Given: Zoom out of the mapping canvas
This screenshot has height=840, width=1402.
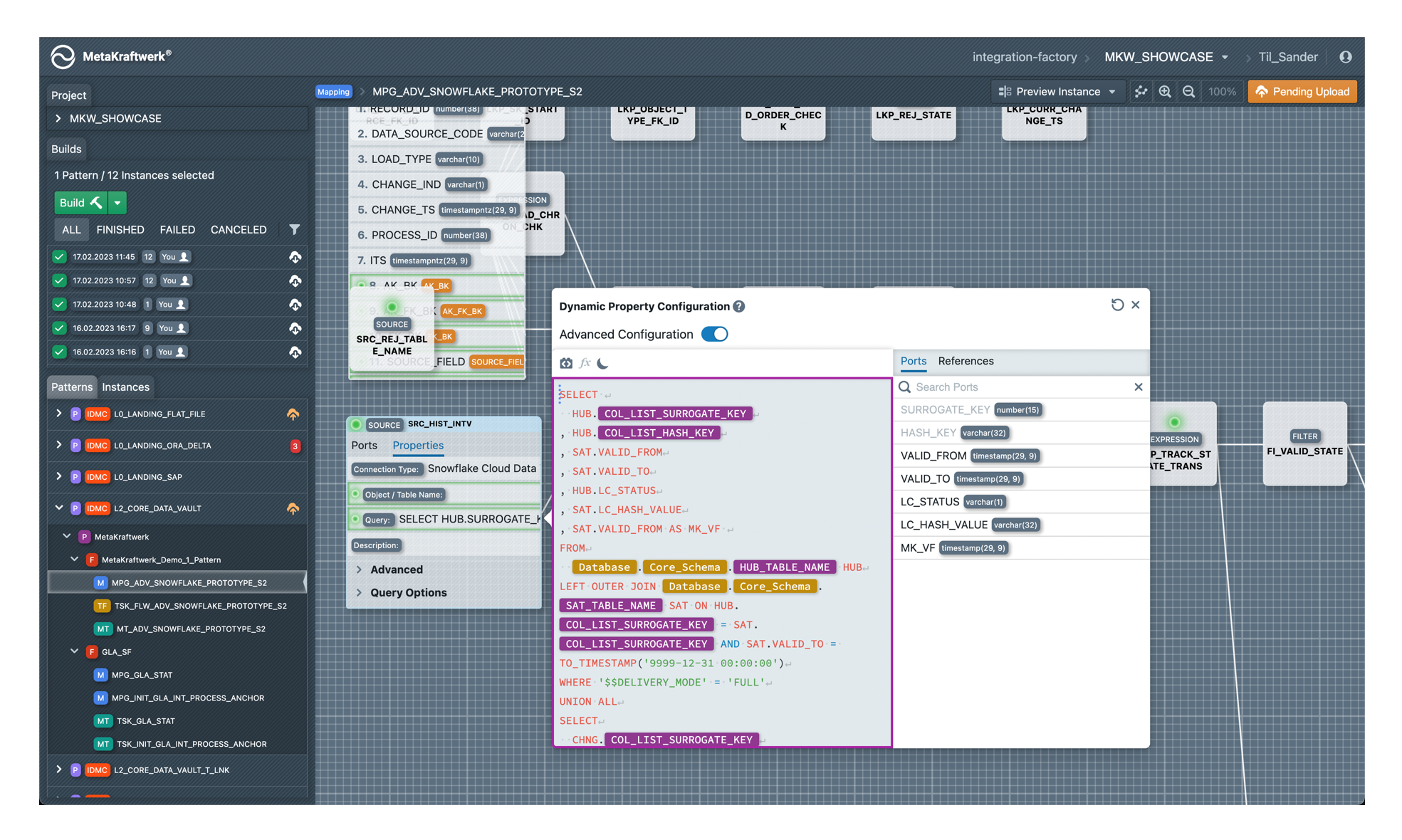Looking at the screenshot, I should point(1188,92).
